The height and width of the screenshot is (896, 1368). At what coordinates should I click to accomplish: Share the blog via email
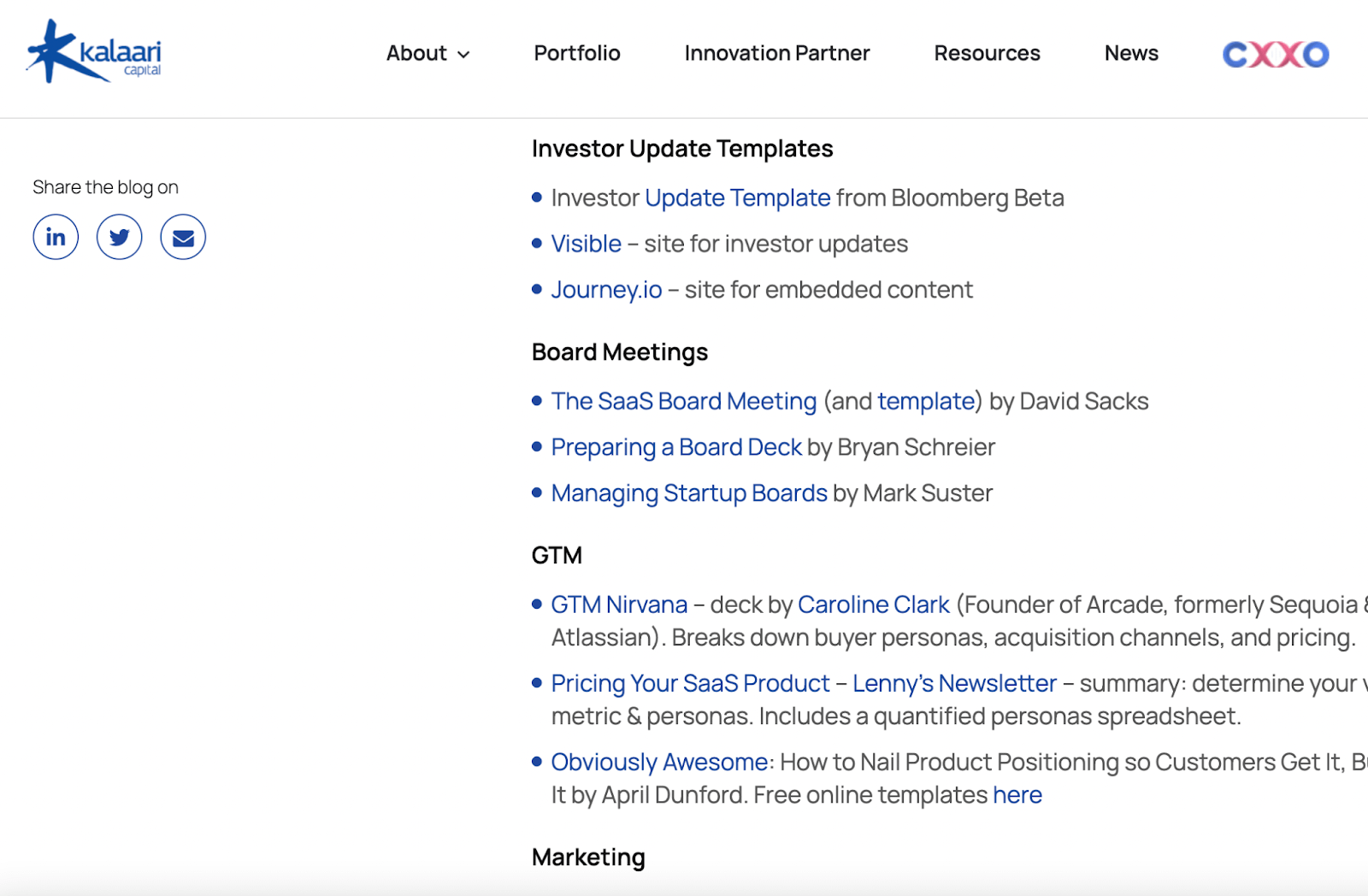pos(182,237)
